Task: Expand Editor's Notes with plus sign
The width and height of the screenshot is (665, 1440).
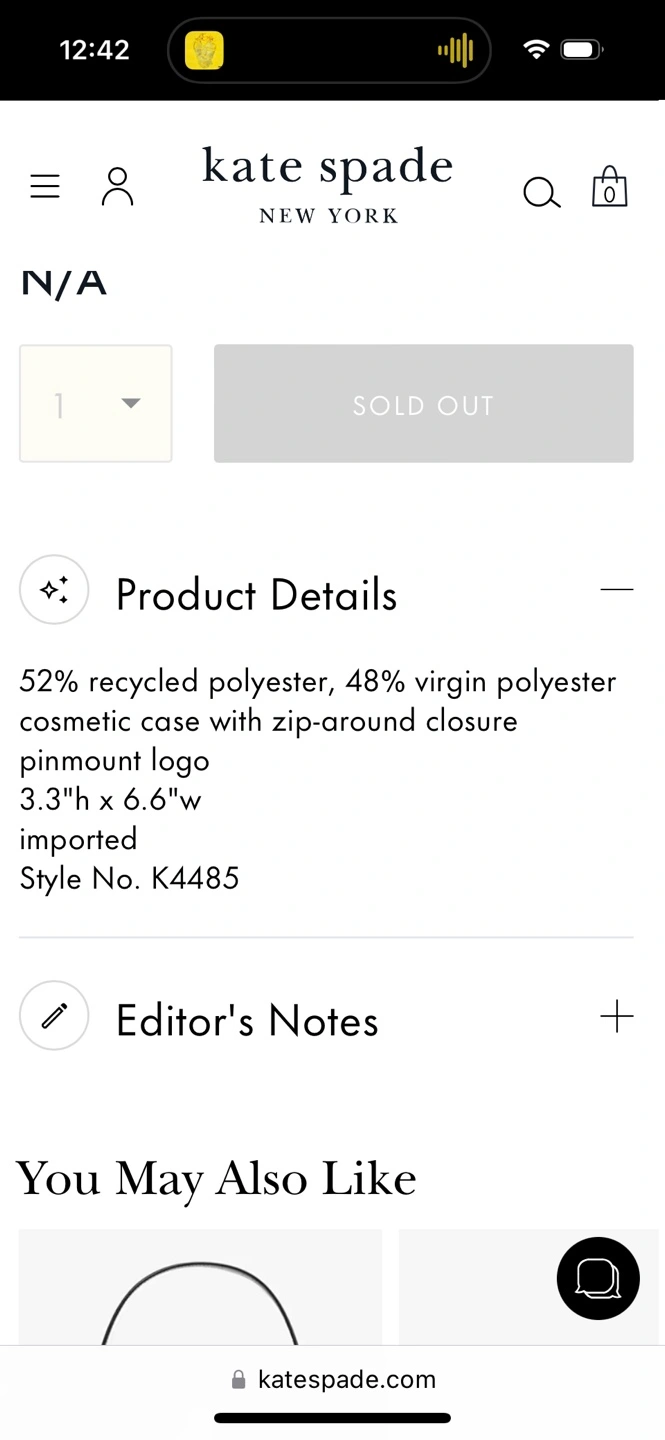Action: coord(617,1016)
